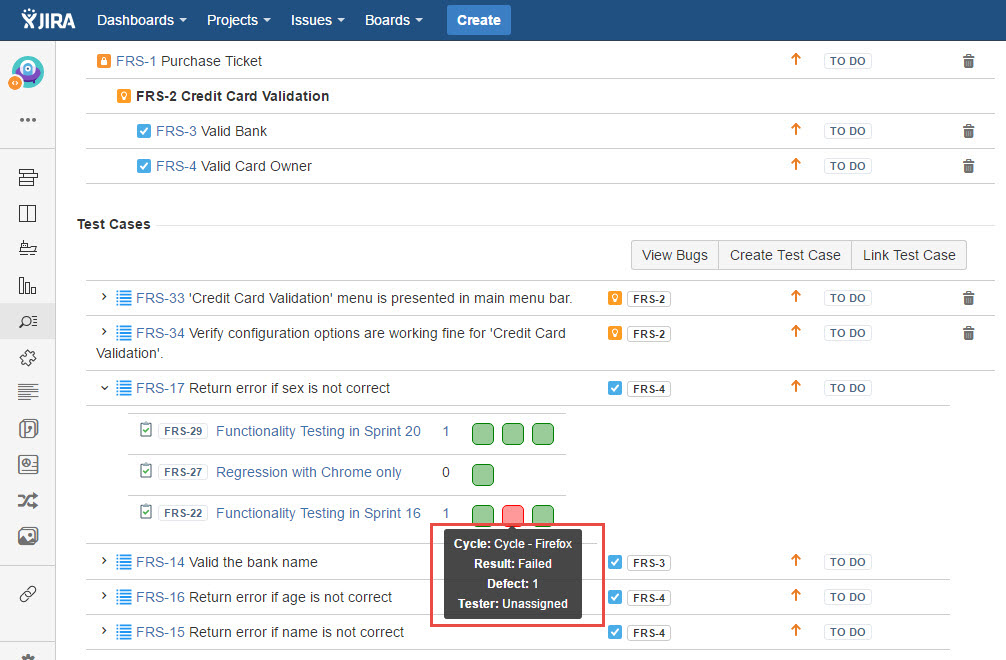
Task: Open the profile card sidebar icon
Action: coord(28,464)
